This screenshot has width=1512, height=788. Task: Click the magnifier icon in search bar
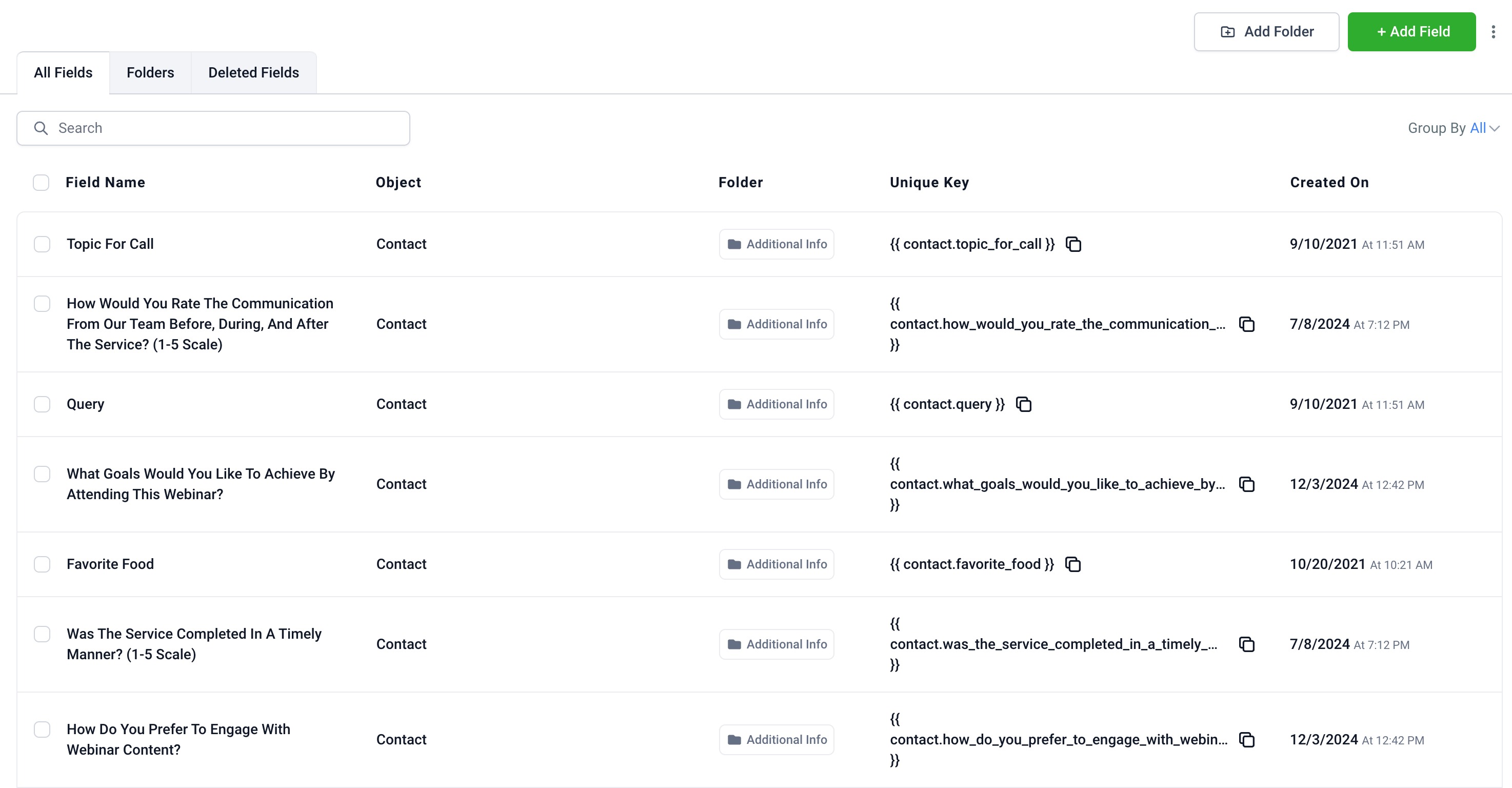coord(41,128)
